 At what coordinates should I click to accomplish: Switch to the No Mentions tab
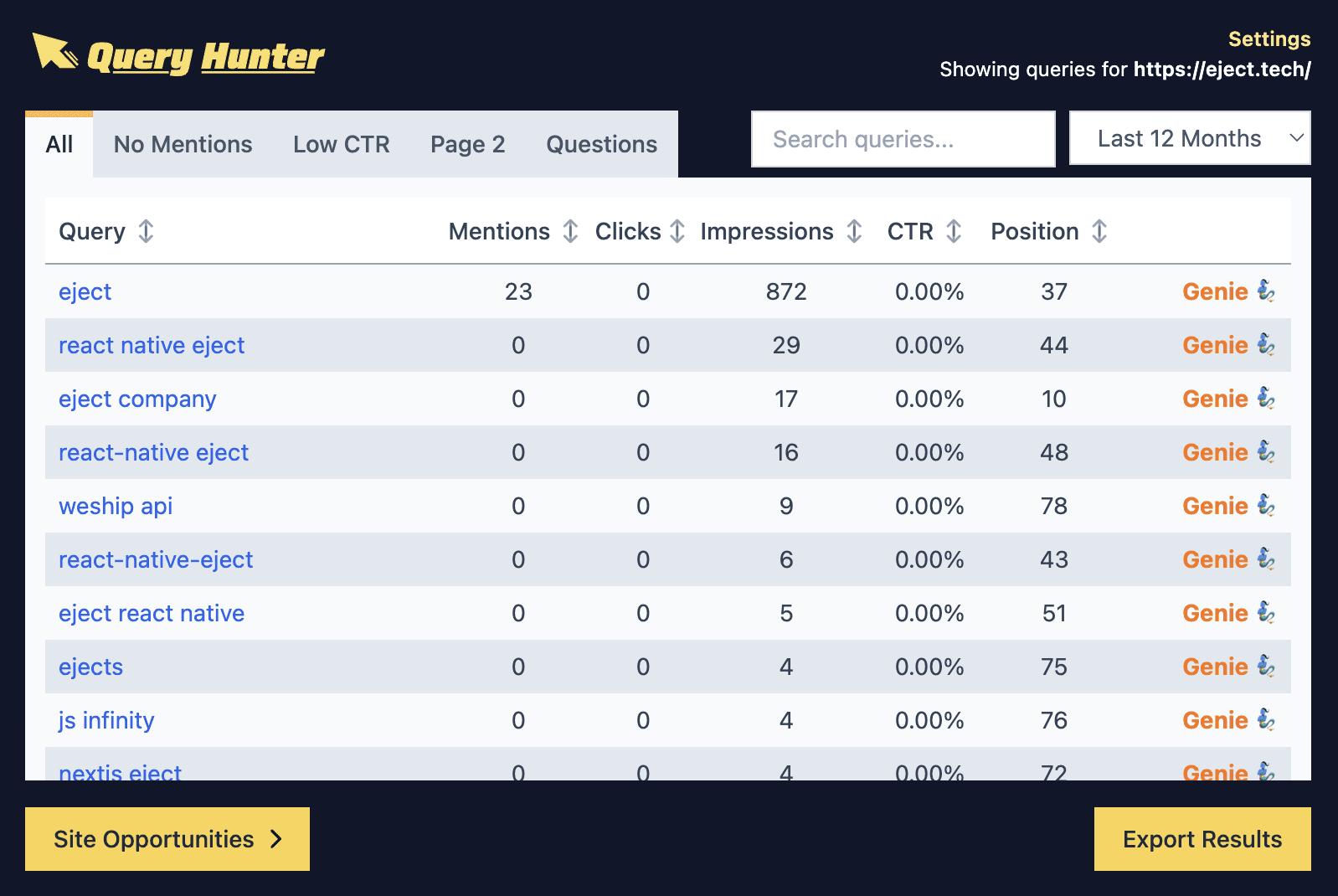(183, 144)
